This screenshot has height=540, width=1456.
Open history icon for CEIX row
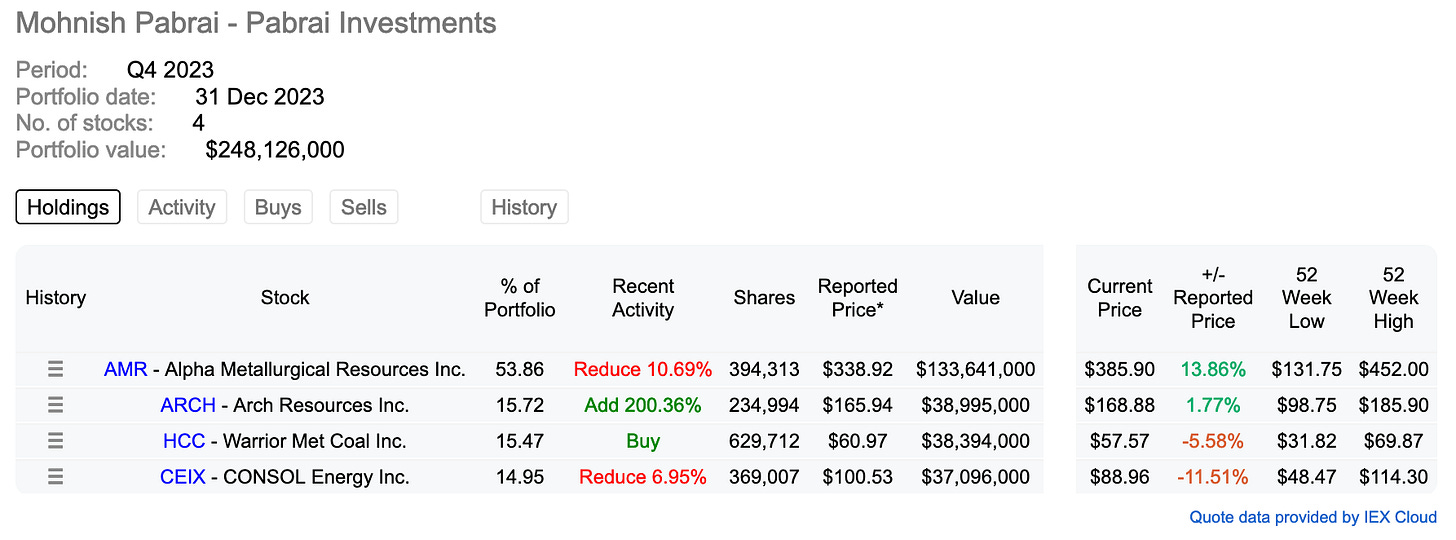pyautogui.click(x=56, y=478)
